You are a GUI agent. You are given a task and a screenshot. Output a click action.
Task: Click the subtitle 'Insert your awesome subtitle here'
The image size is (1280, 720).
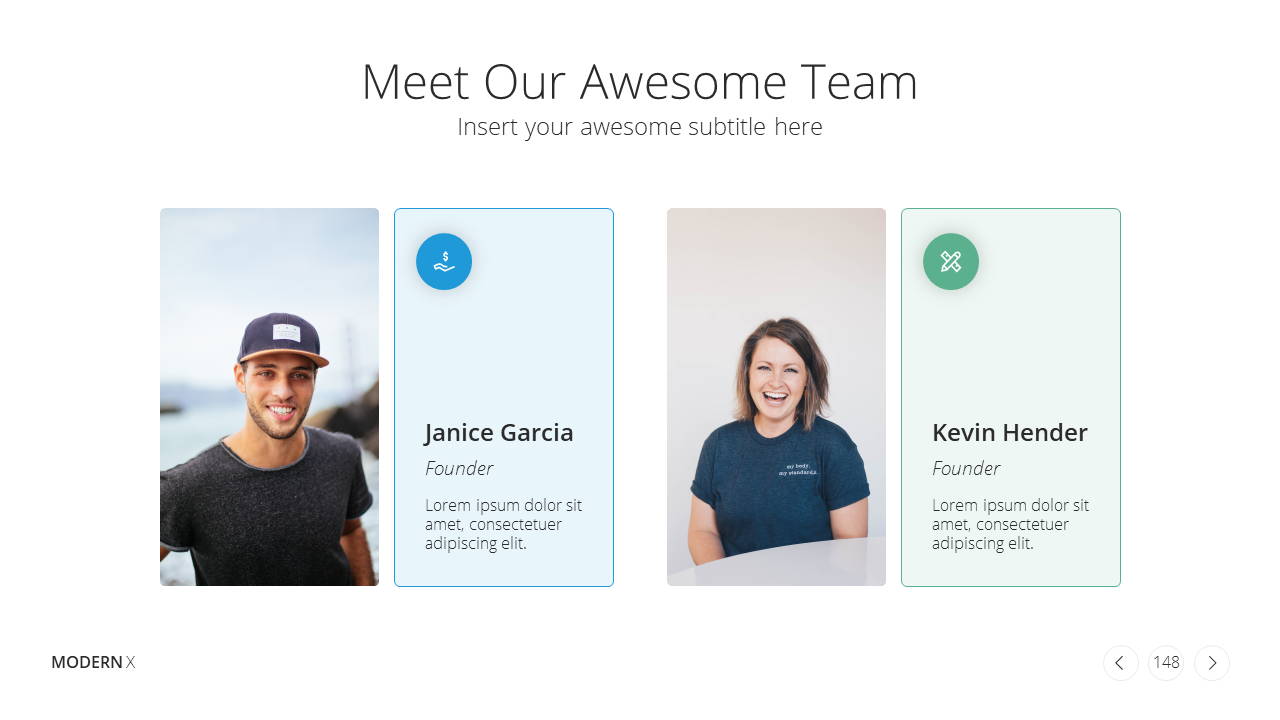pos(640,127)
